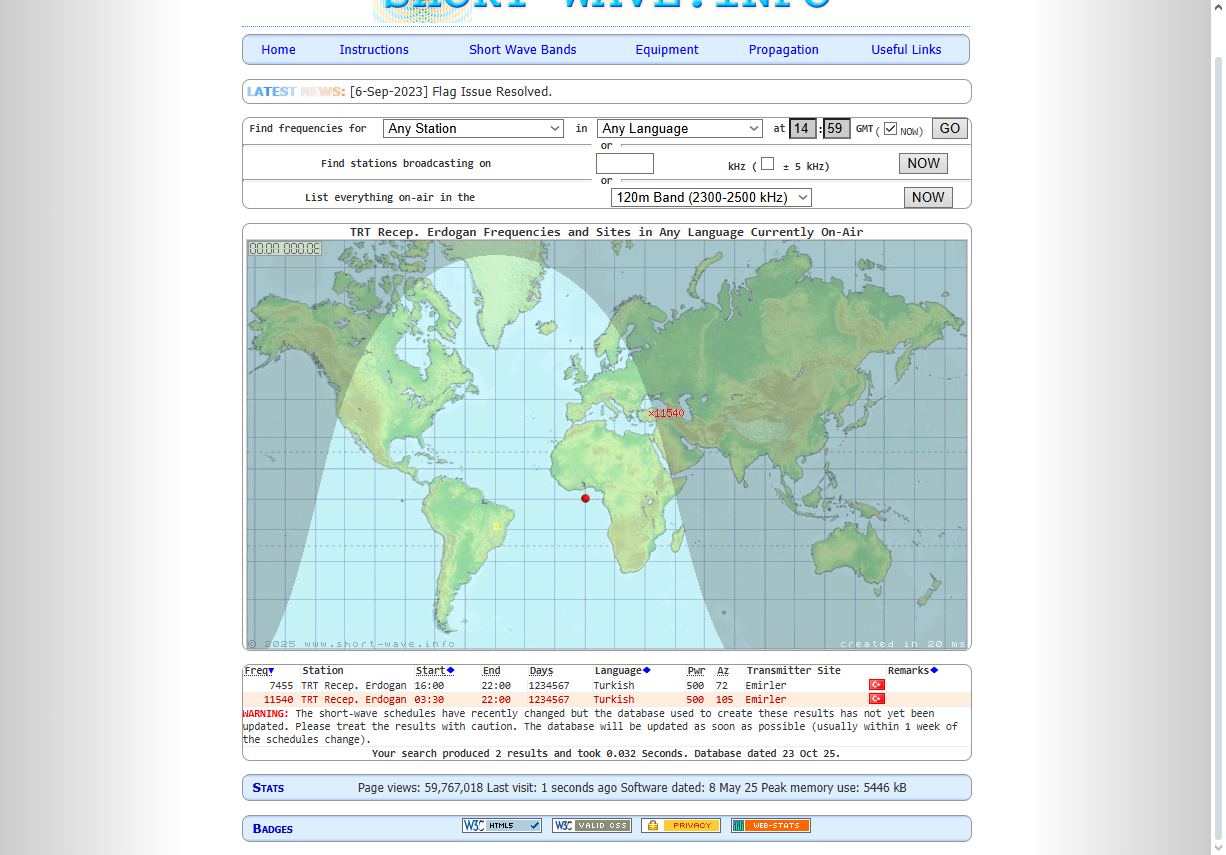1226x855 pixels.
Task: Sort results using the Remarks diamond icon
Action: pyautogui.click(x=934, y=671)
